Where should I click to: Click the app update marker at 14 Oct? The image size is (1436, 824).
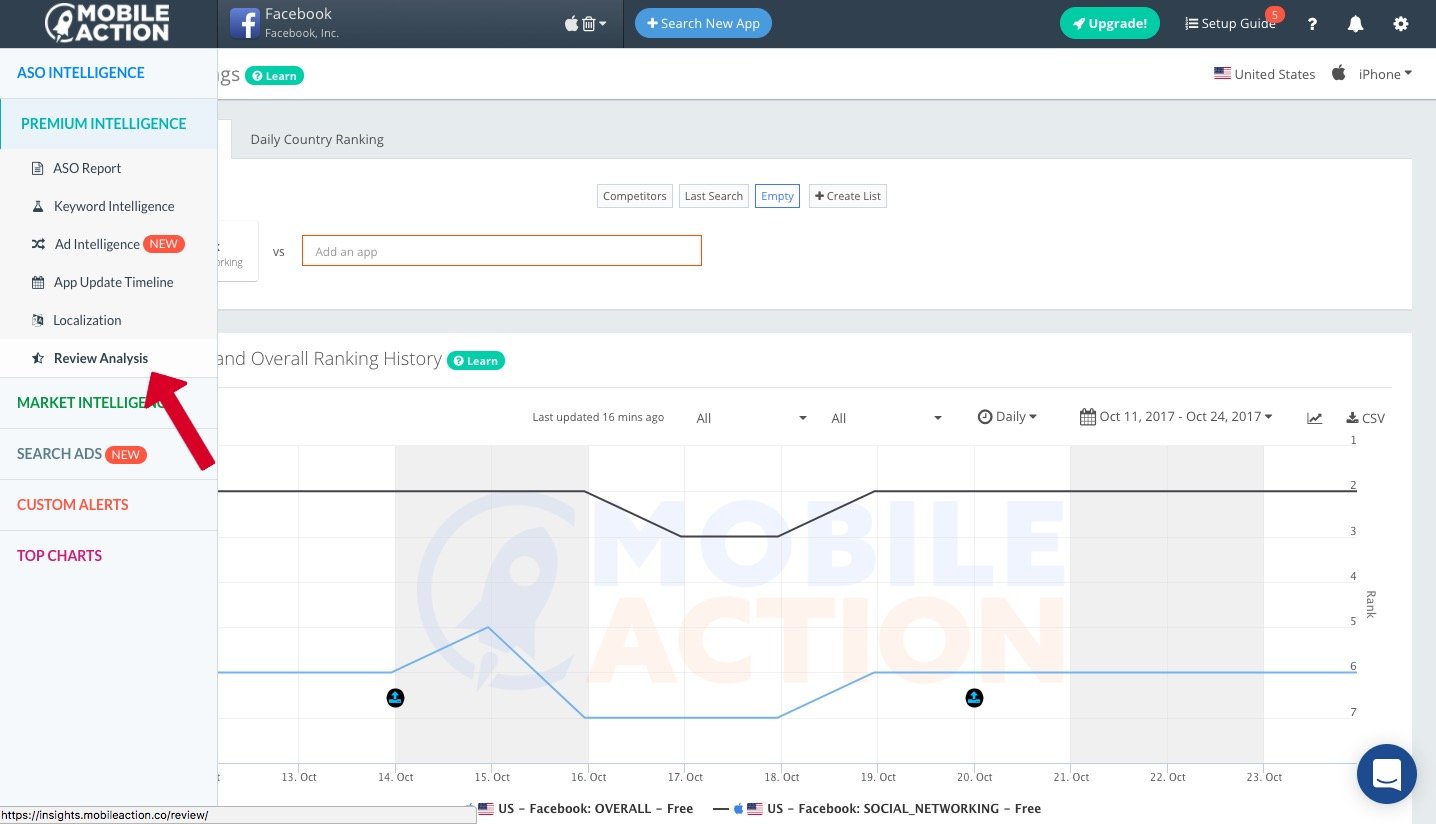point(395,698)
